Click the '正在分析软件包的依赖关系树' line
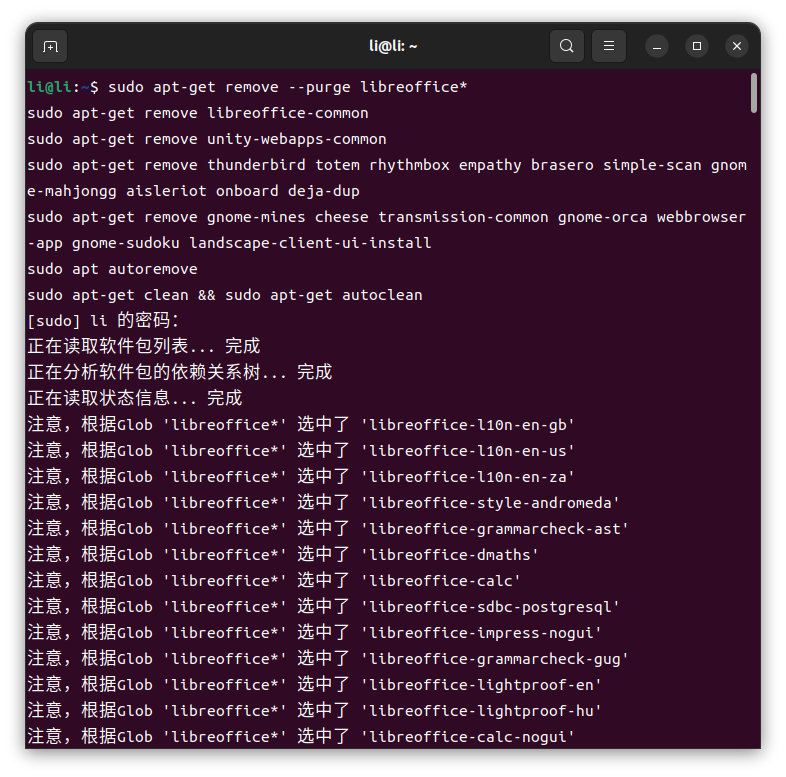The image size is (786, 777). [180, 372]
